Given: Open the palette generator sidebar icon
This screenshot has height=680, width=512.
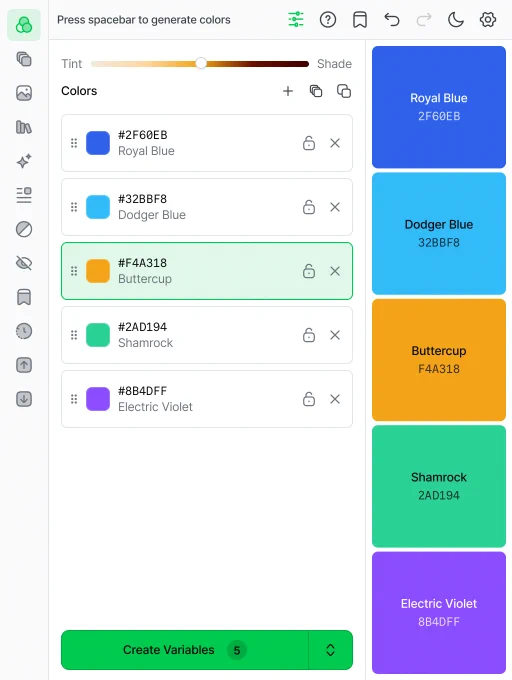Looking at the screenshot, I should 24,25.
